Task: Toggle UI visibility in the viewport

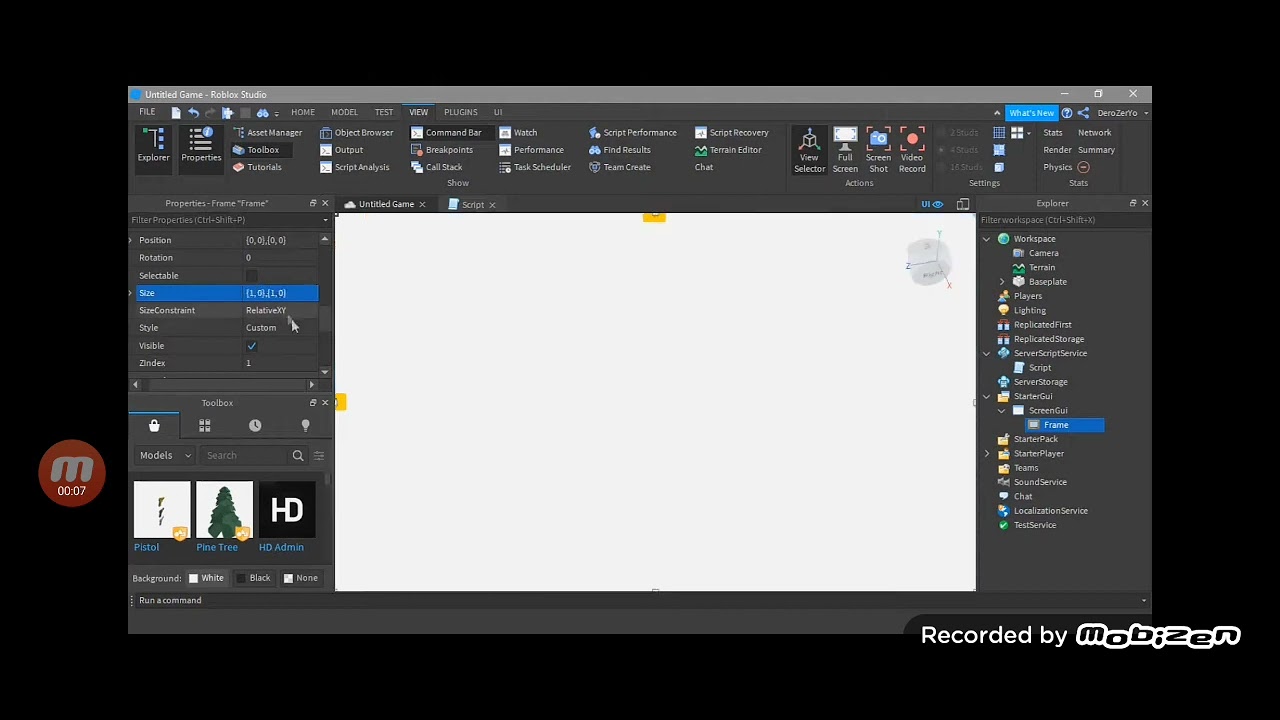Action: (x=931, y=204)
